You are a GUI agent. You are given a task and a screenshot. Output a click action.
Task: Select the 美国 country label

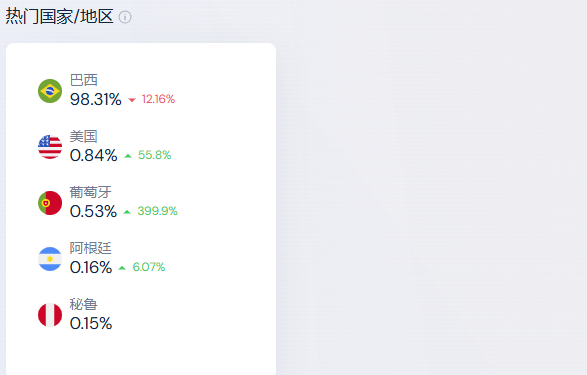point(84,136)
